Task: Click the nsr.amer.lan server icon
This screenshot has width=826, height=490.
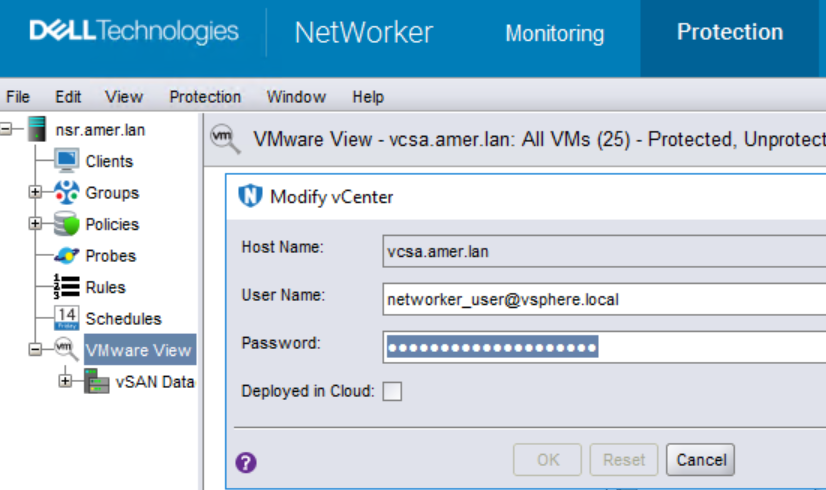Action: coord(37,129)
